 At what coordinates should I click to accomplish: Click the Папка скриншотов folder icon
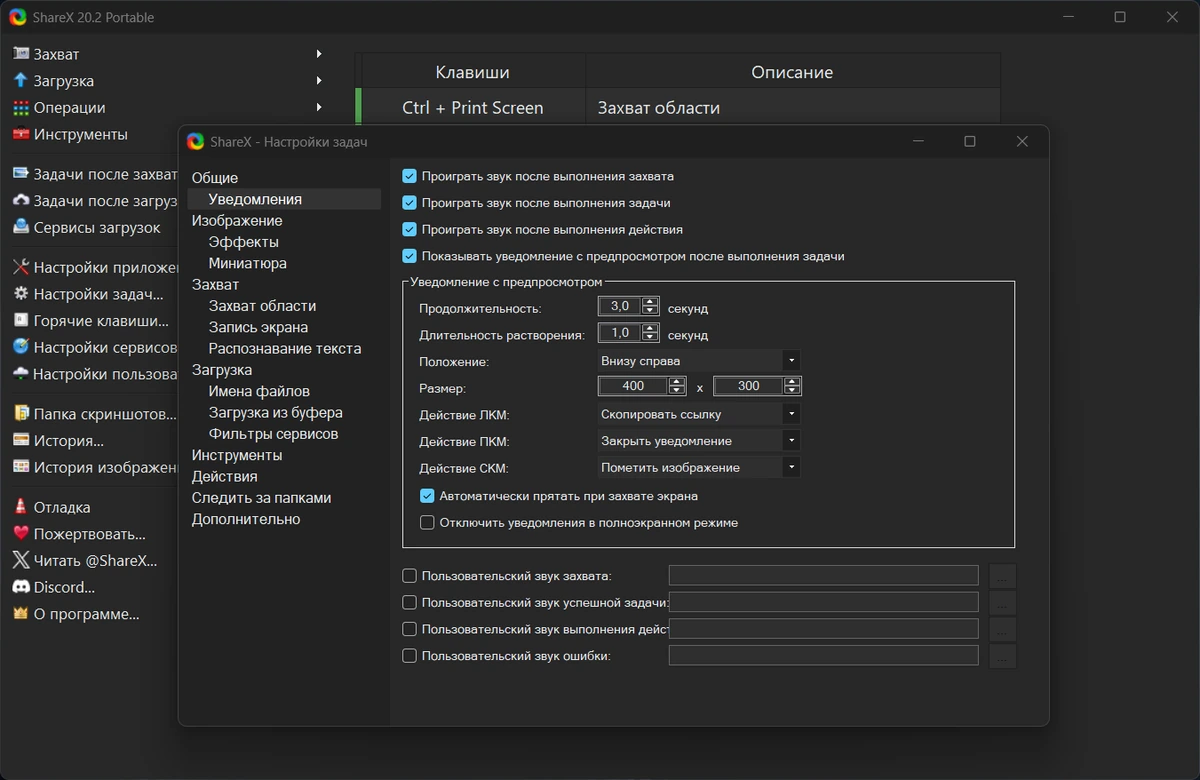[20, 414]
